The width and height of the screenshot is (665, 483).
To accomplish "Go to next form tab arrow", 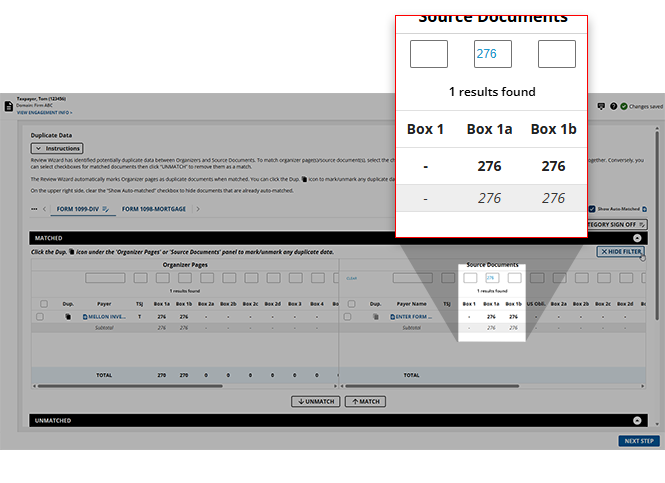I will tap(198, 209).
